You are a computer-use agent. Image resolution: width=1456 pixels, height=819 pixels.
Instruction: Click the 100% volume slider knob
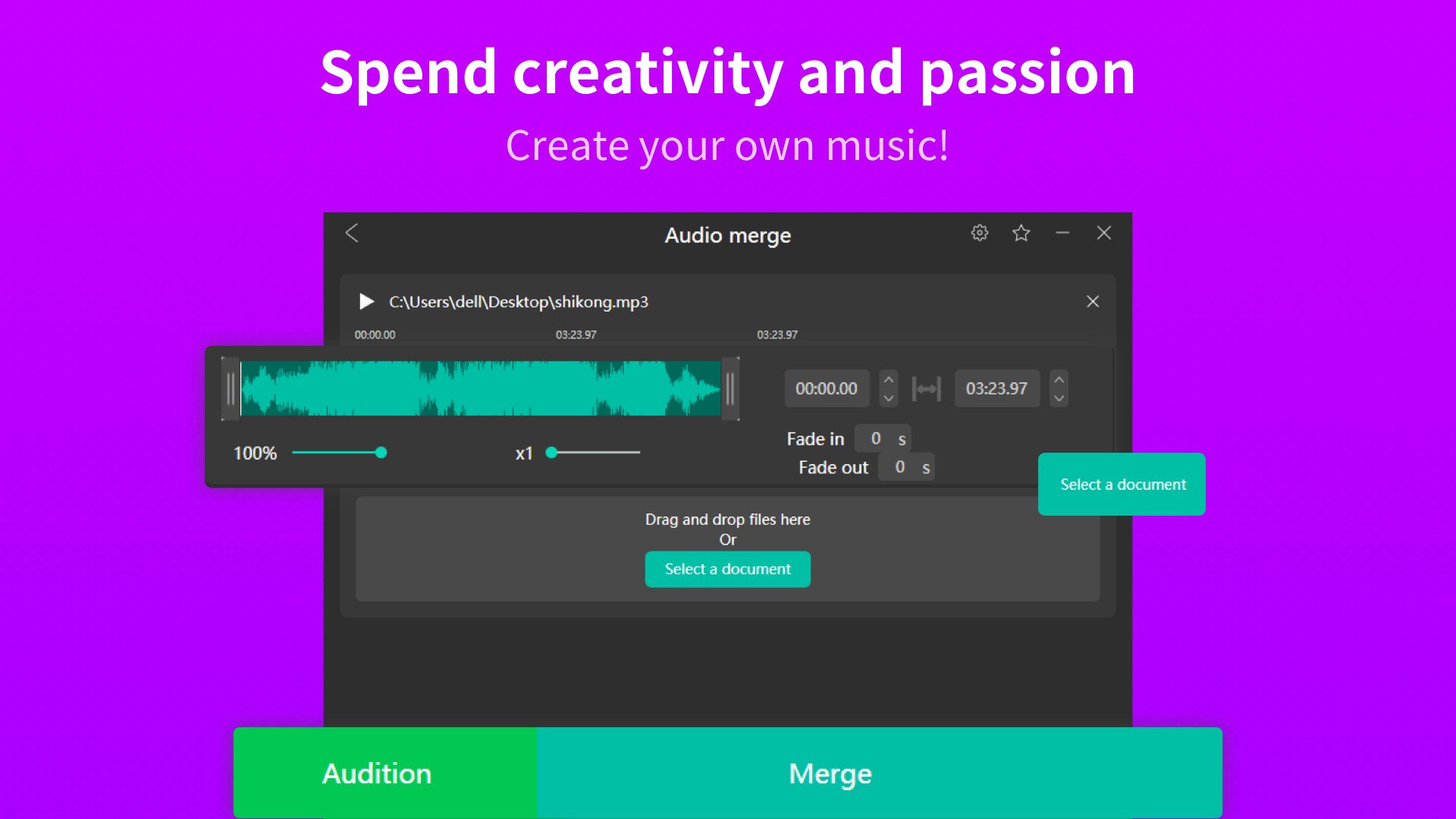pyautogui.click(x=381, y=453)
